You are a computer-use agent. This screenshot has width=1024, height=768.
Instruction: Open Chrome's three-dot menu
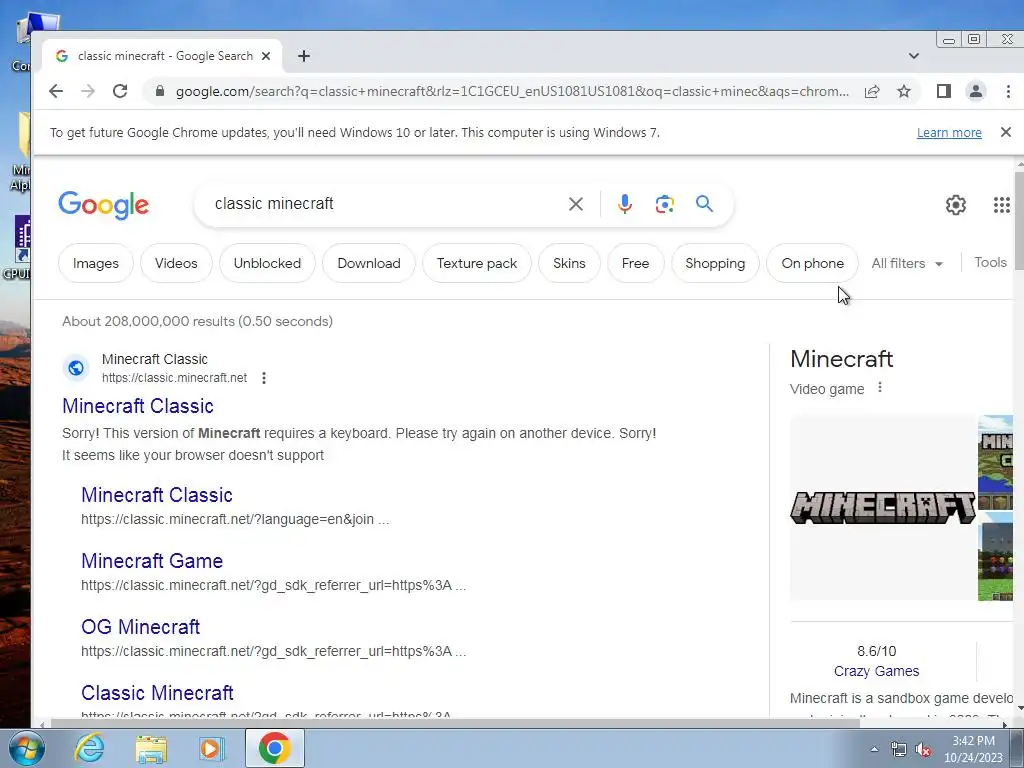coord(1008,91)
